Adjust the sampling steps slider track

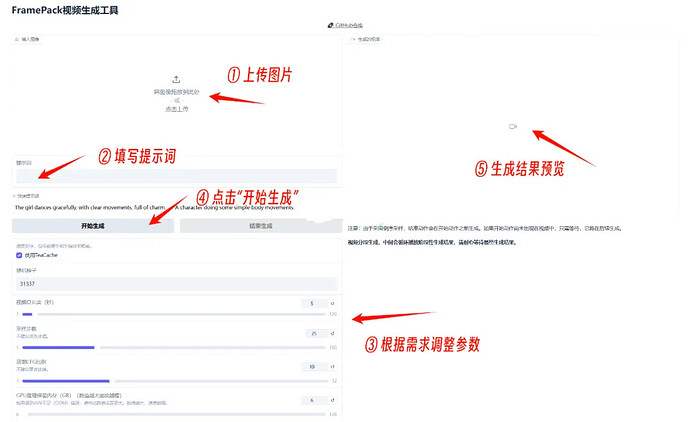[174, 348]
